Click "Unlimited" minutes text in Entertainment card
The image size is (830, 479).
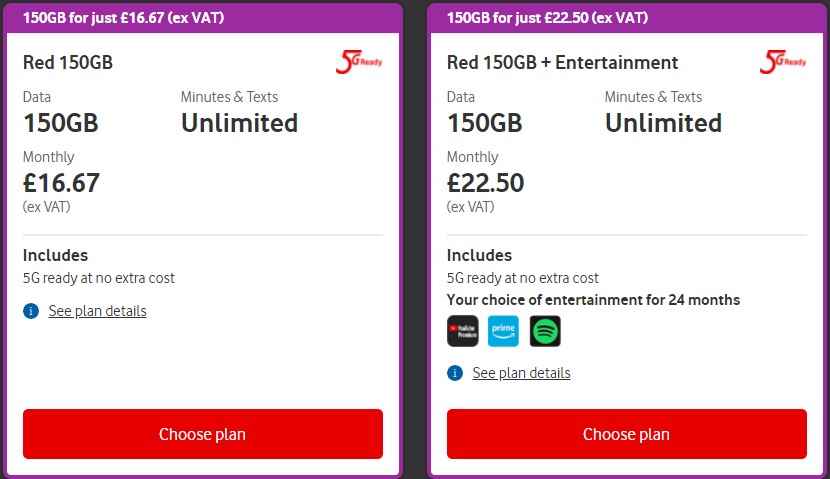pyautogui.click(x=663, y=123)
